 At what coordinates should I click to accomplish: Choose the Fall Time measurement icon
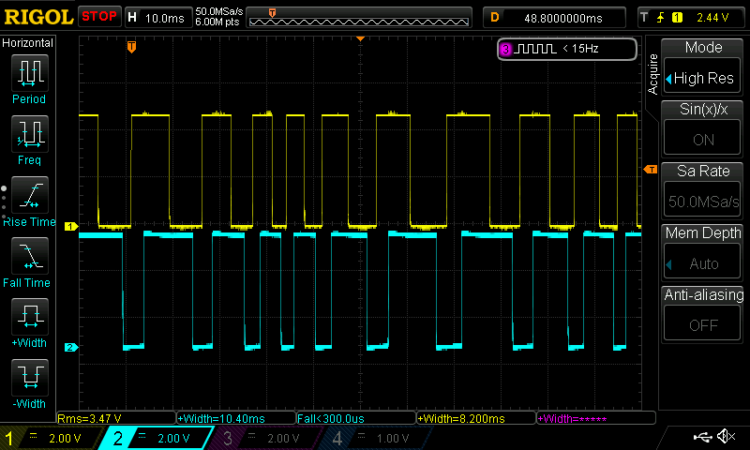pyautogui.click(x=30, y=256)
